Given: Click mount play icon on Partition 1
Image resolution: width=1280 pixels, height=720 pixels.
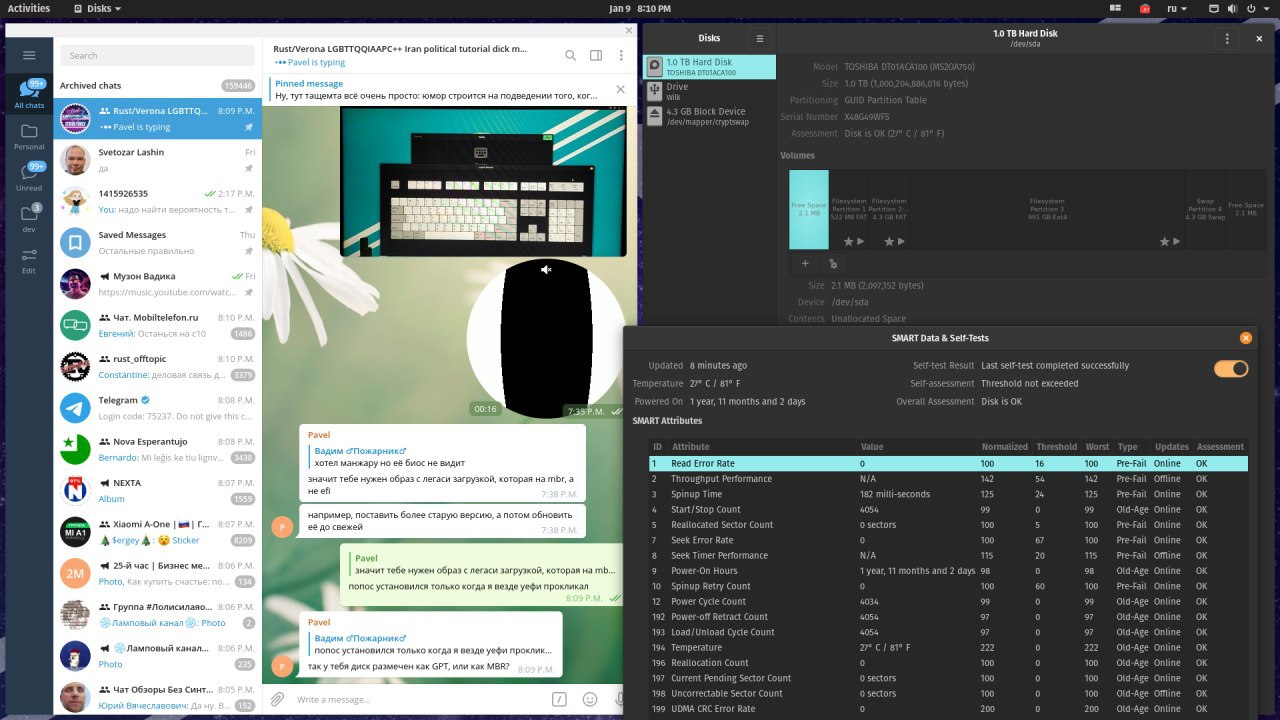Looking at the screenshot, I should (x=861, y=241).
